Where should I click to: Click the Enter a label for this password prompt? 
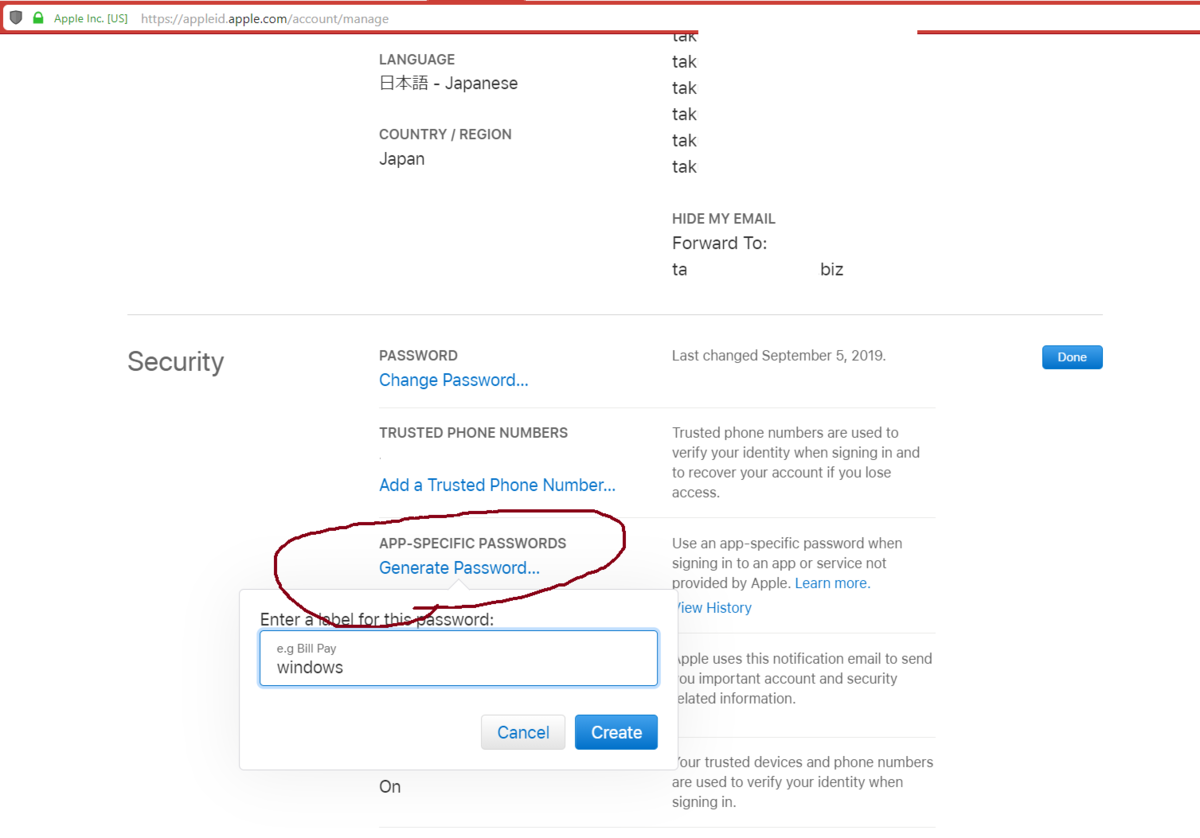377,620
